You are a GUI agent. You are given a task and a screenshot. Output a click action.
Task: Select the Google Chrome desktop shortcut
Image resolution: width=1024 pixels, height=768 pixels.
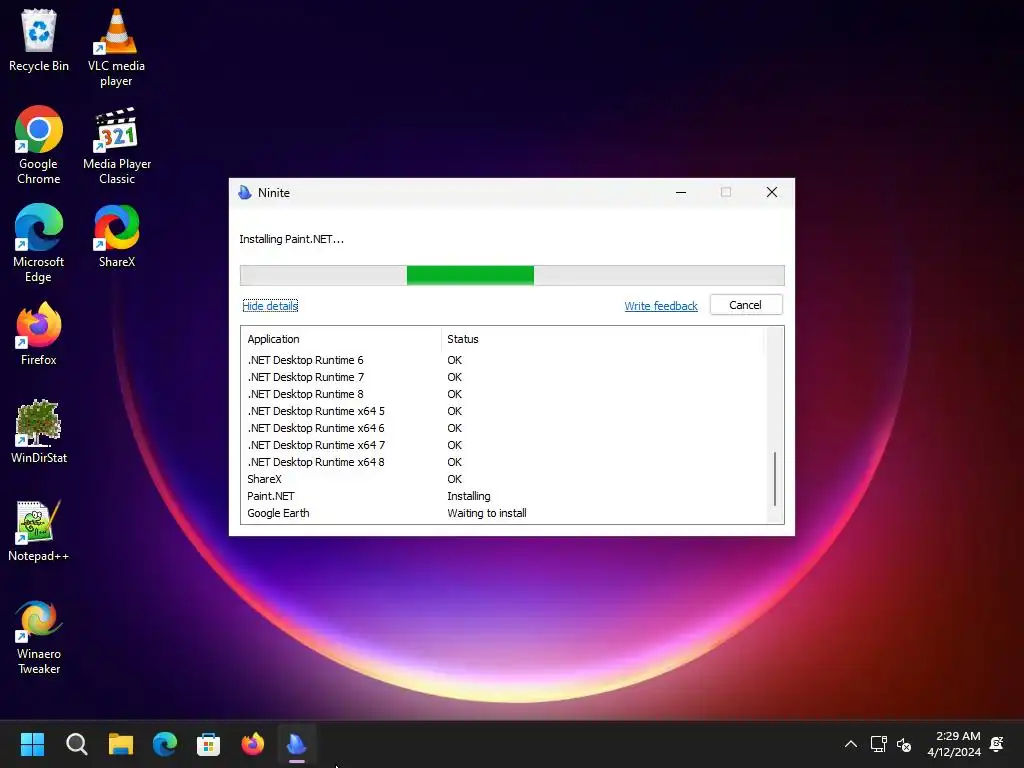[x=39, y=145]
